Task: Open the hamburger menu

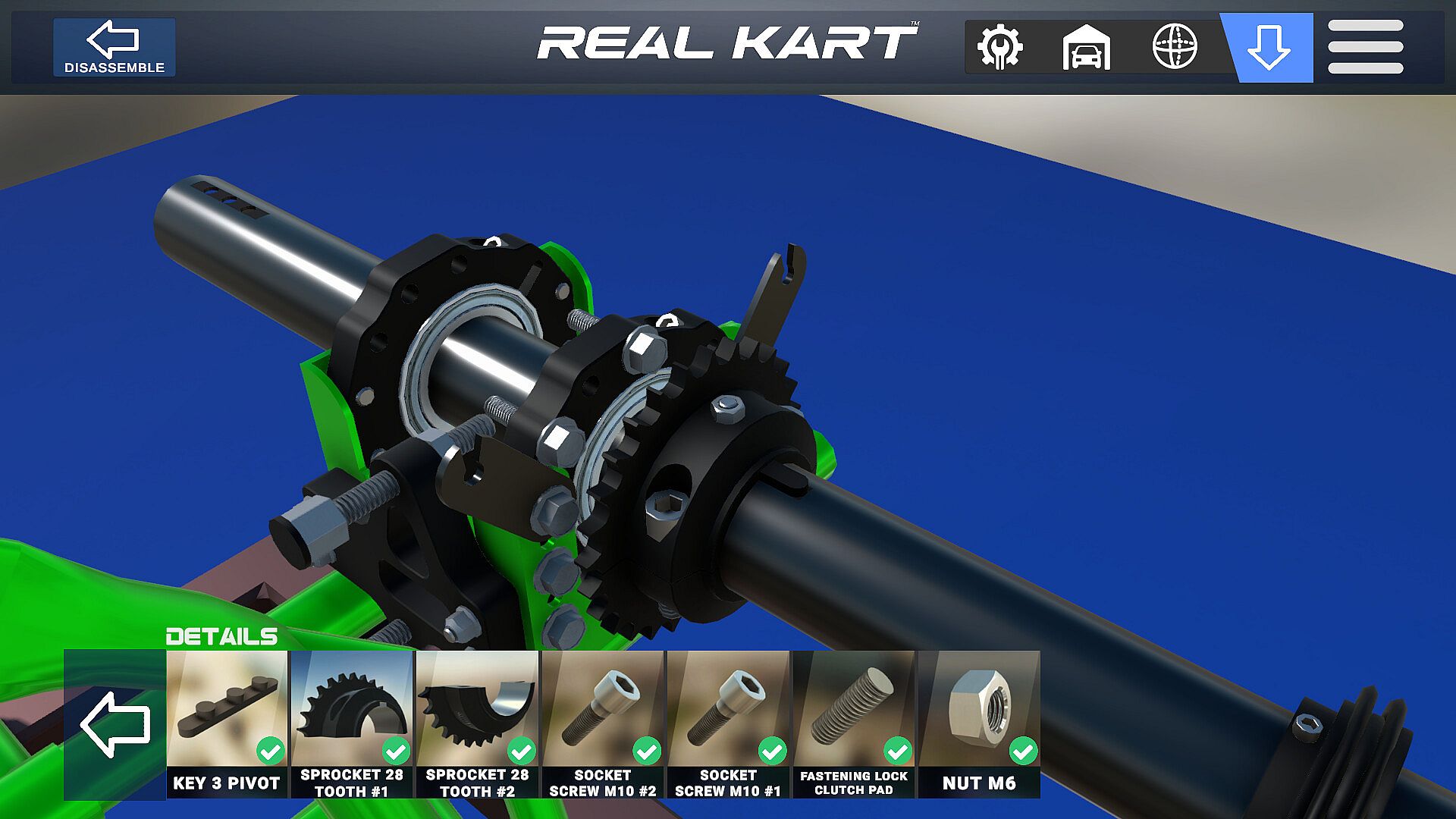Action: tap(1365, 47)
